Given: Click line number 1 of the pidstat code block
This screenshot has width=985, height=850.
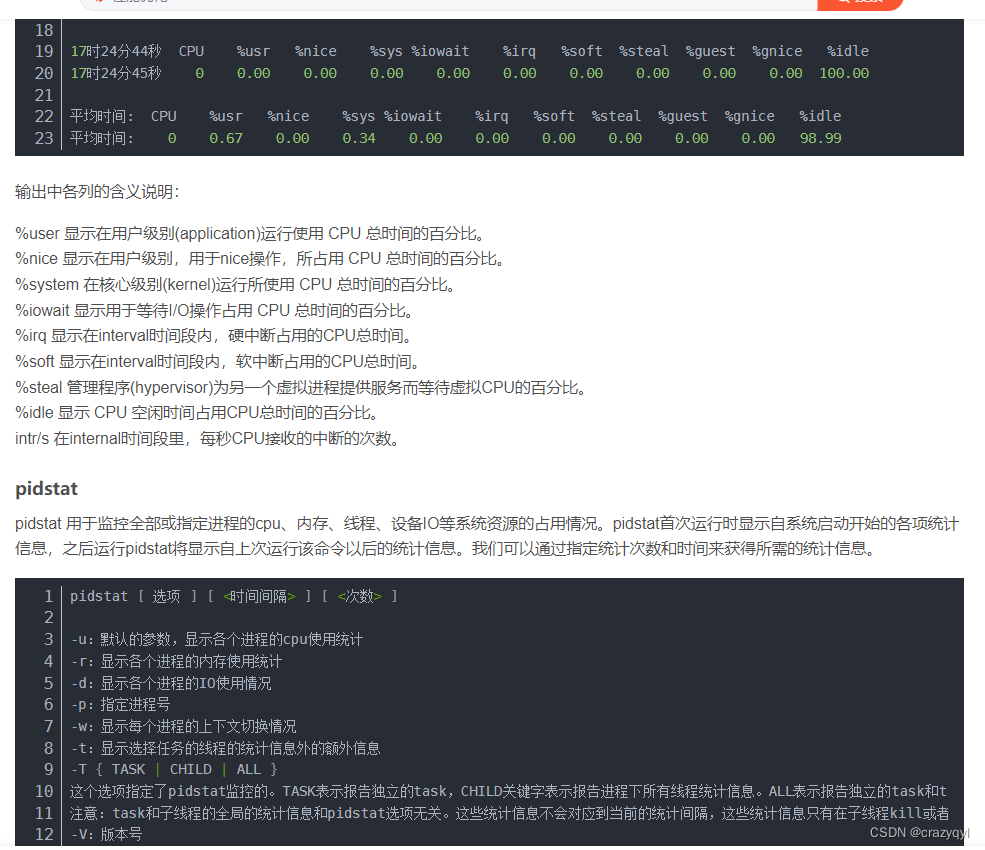Looking at the screenshot, I should 49,595.
